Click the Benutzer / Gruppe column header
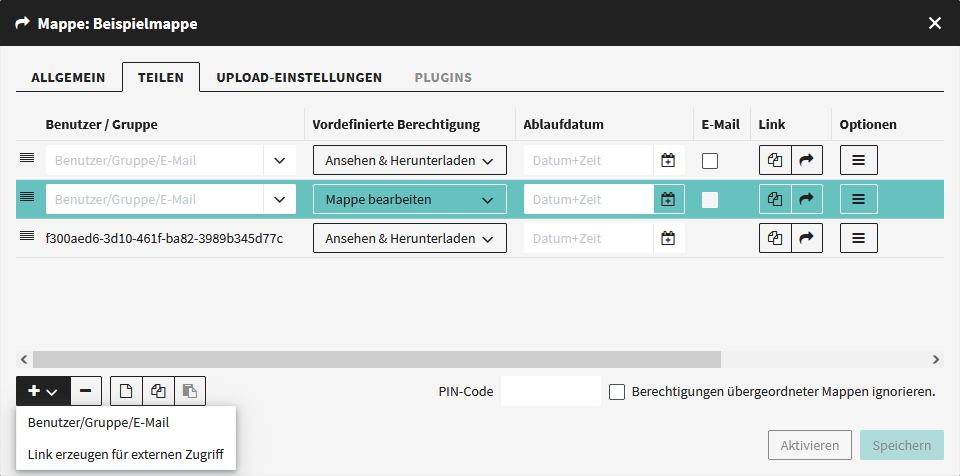 (101, 124)
